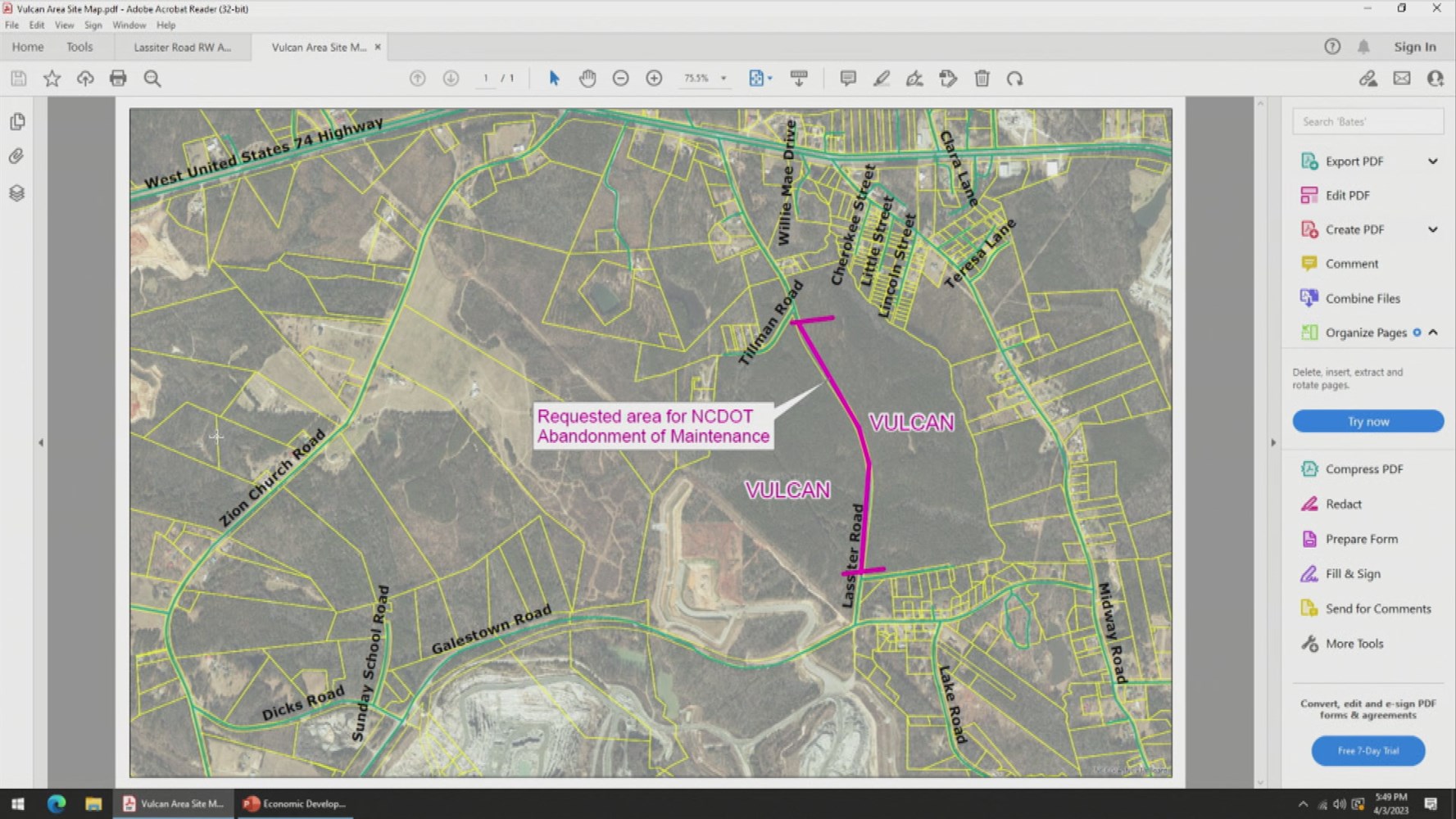
Task: Choose the Selection arrow tool
Action: pyautogui.click(x=554, y=79)
